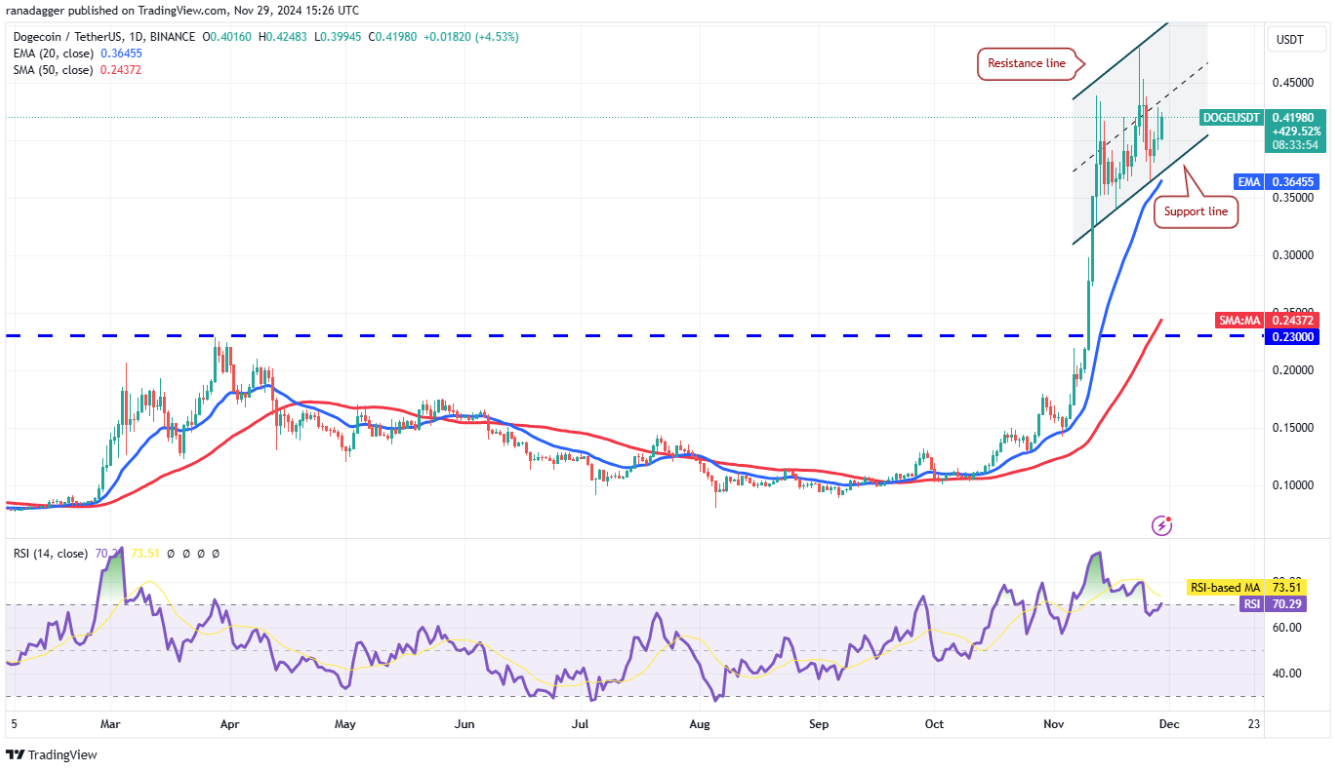Click the Dec label on the time axis
The width and height of the screenshot is (1335, 768).
[1170, 723]
